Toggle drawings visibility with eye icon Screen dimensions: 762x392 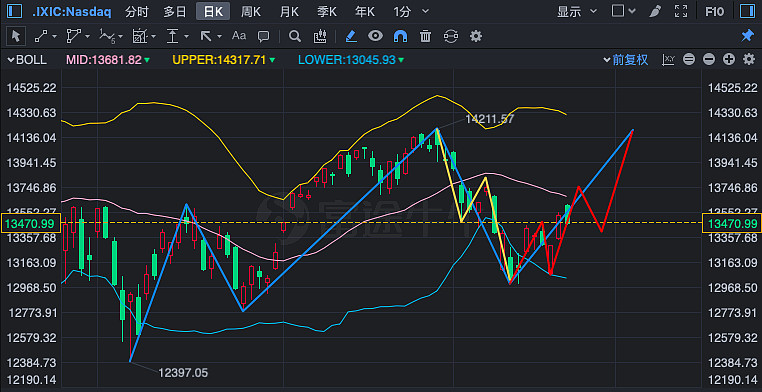(375, 36)
